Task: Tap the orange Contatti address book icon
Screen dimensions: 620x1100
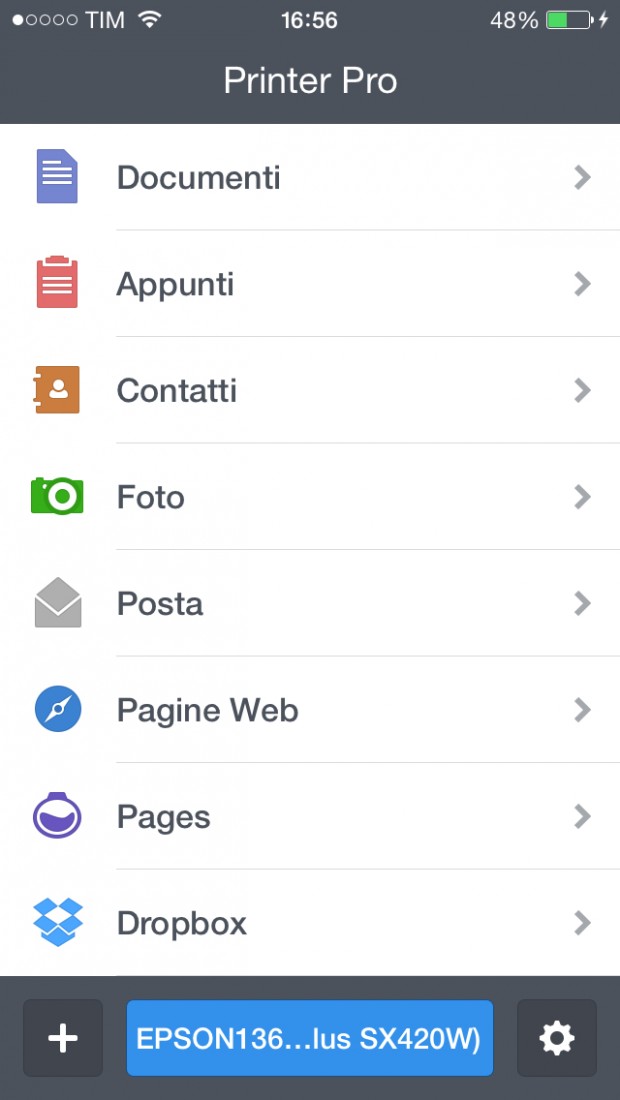Action: [56, 389]
